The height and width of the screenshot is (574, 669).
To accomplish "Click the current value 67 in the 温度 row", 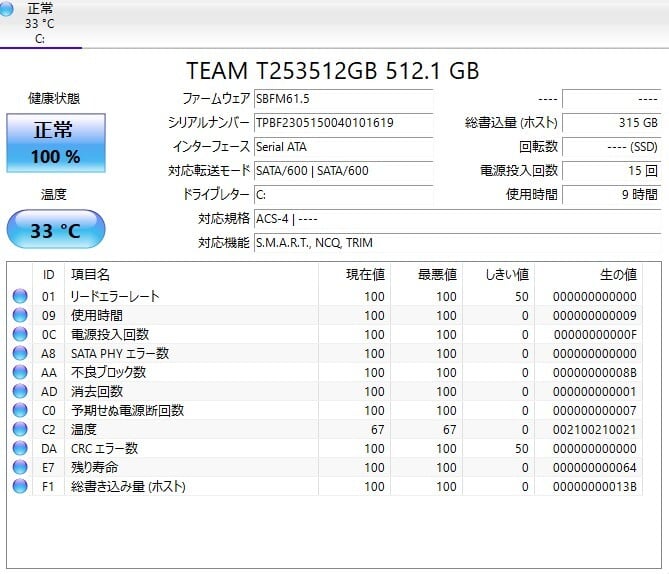I will pyautogui.click(x=377, y=429).
